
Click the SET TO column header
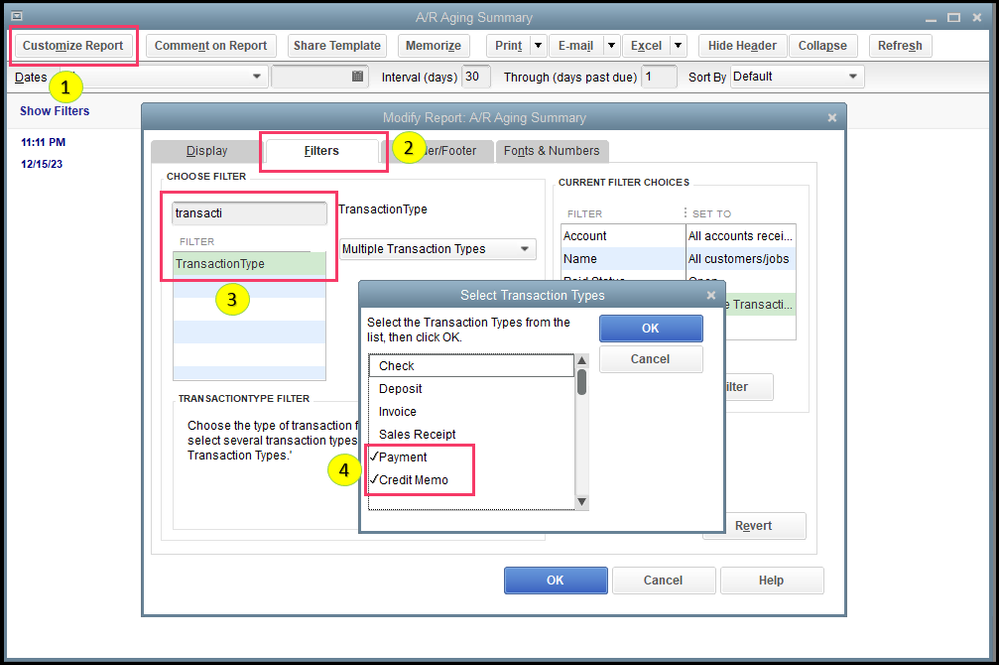pyautogui.click(x=712, y=214)
